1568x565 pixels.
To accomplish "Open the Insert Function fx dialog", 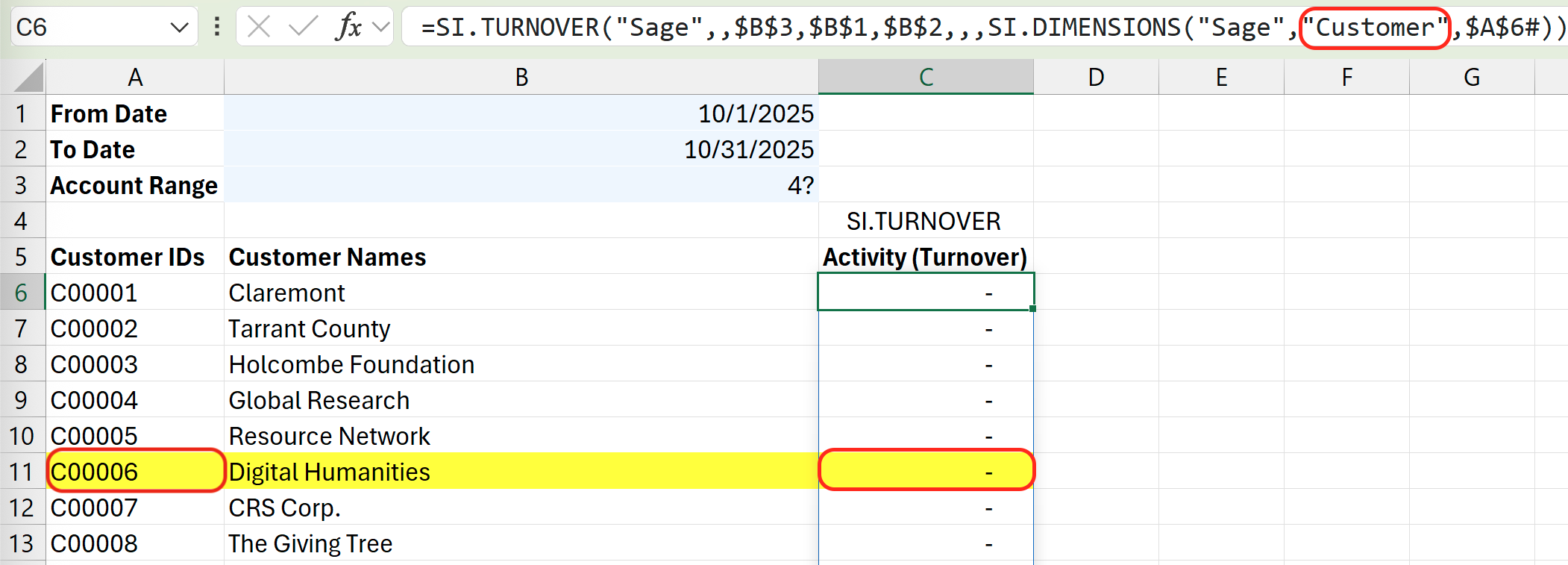I will tap(348, 28).
